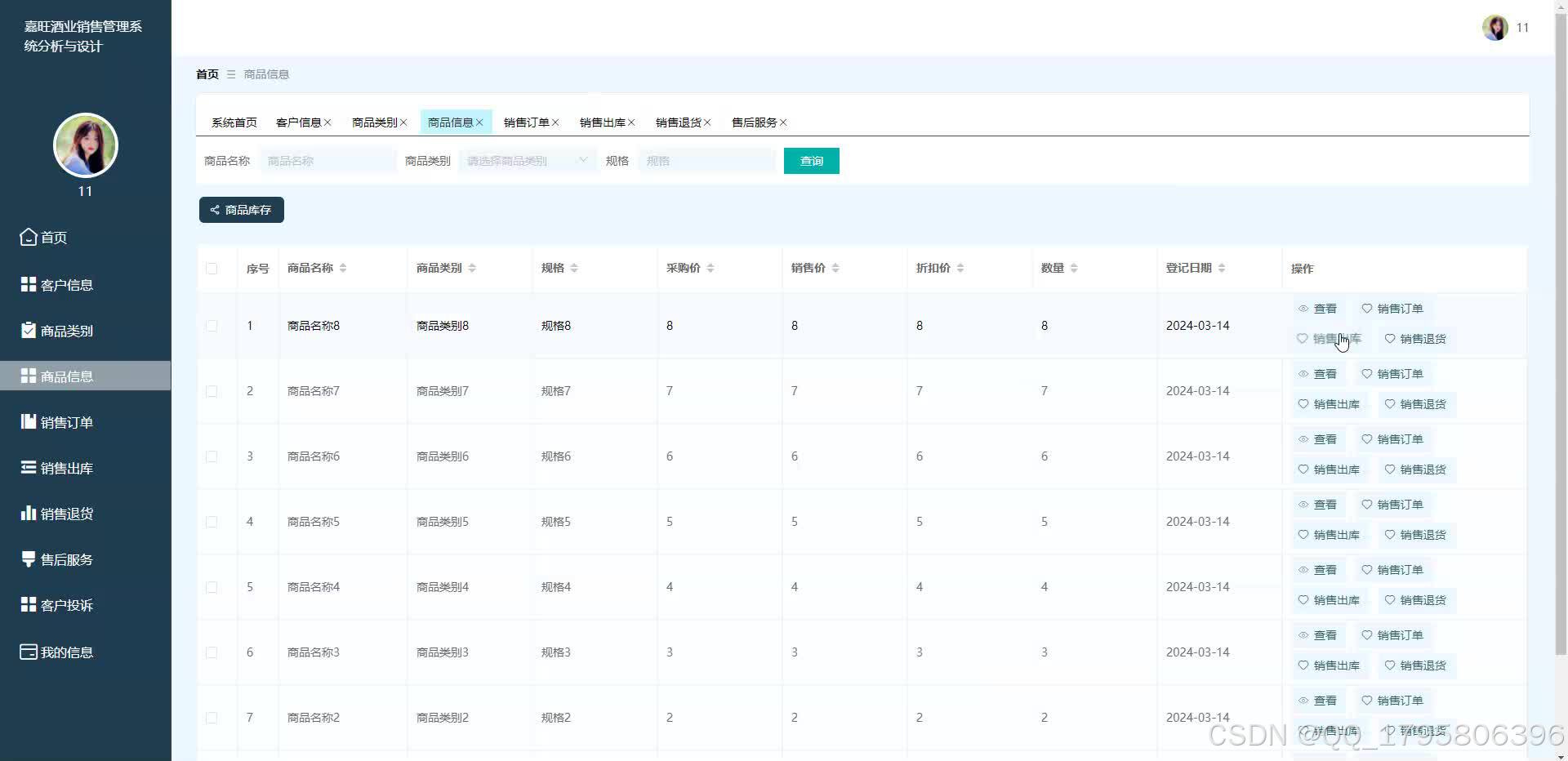Focus the 商品名称 search input
This screenshot has height=761, width=1568.
click(x=327, y=161)
